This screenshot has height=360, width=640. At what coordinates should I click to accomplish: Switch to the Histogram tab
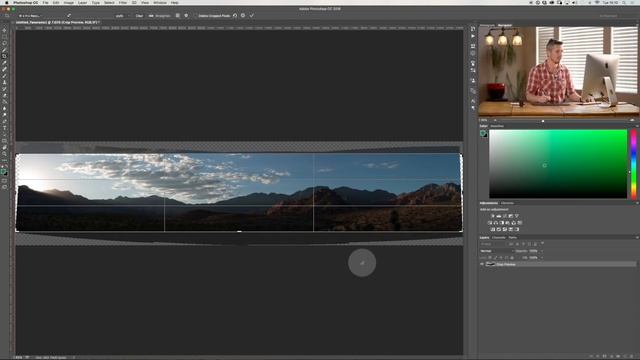tap(487, 25)
